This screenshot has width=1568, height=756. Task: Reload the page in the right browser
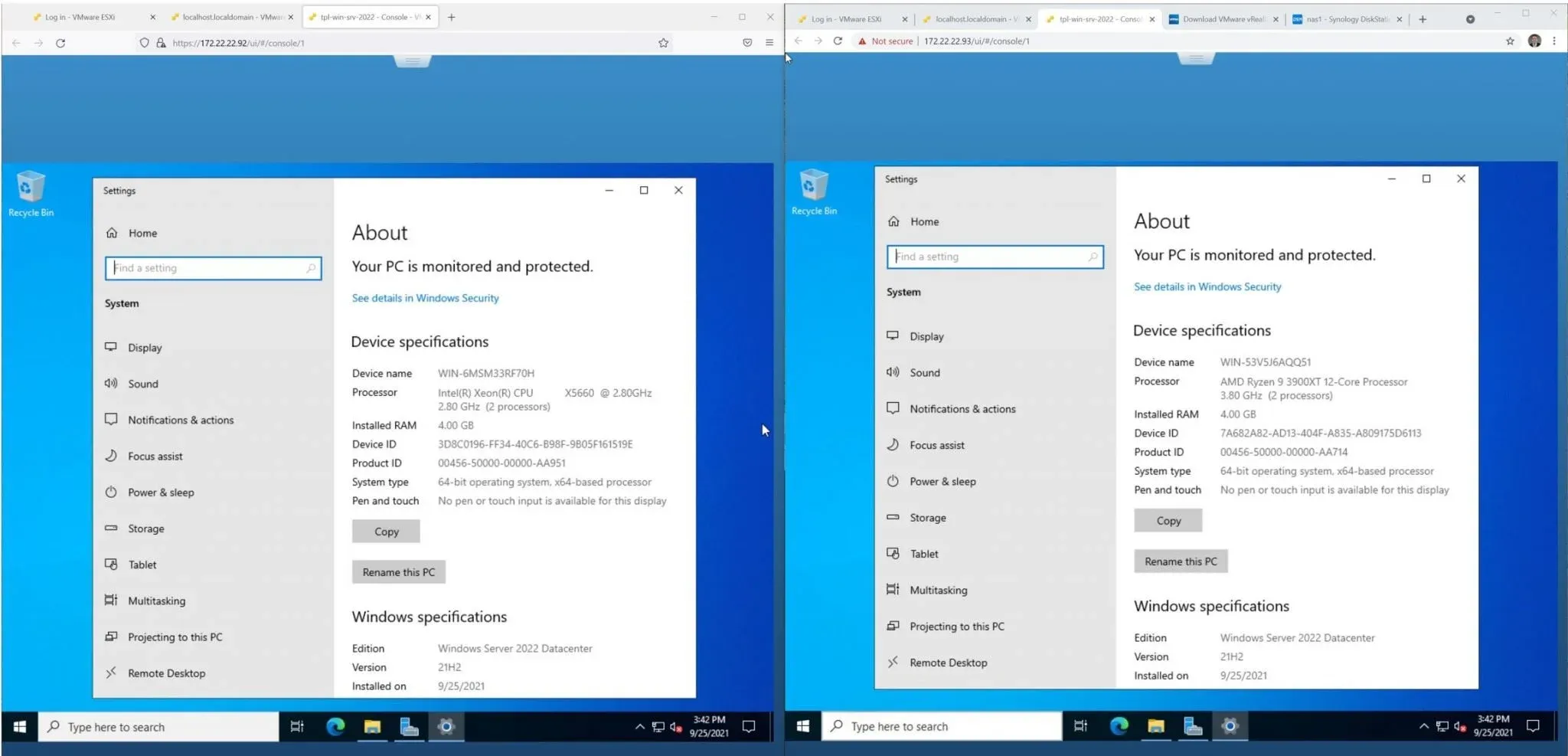pyautogui.click(x=838, y=41)
